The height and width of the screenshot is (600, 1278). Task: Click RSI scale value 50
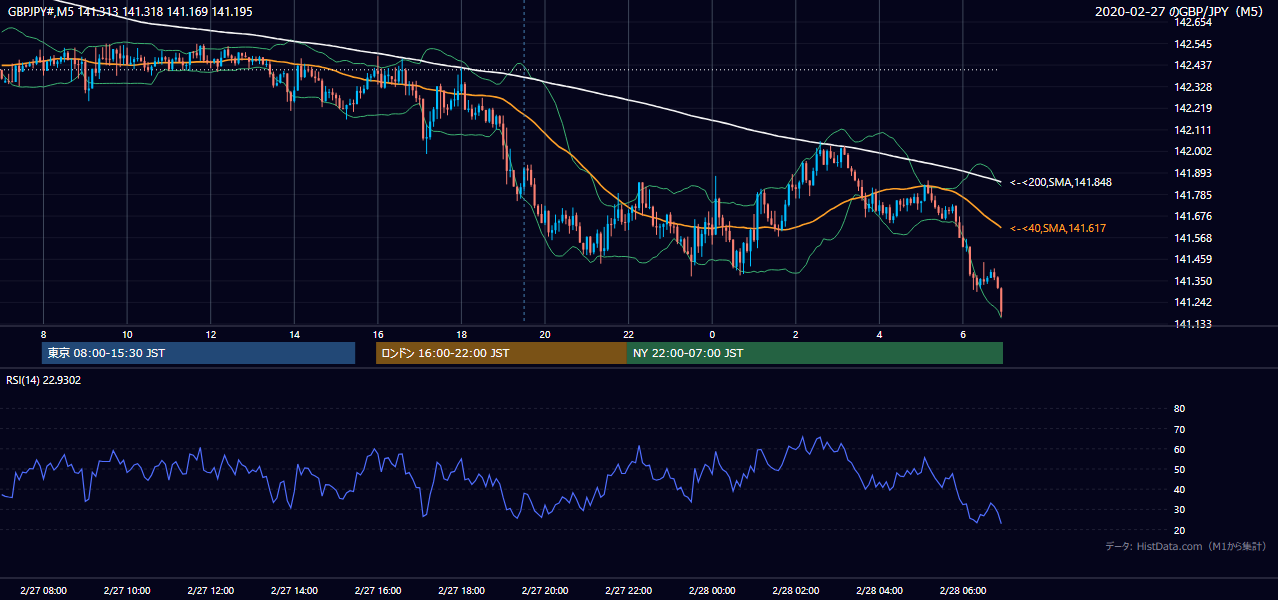1179,469
